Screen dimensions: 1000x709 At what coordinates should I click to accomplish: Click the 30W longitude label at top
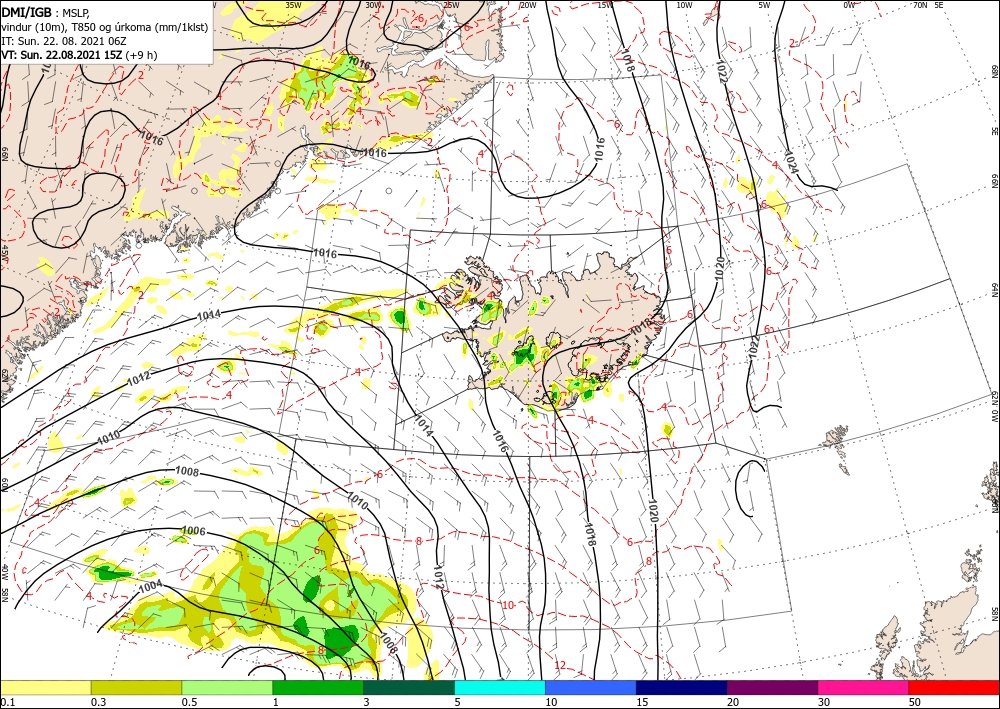[x=374, y=4]
